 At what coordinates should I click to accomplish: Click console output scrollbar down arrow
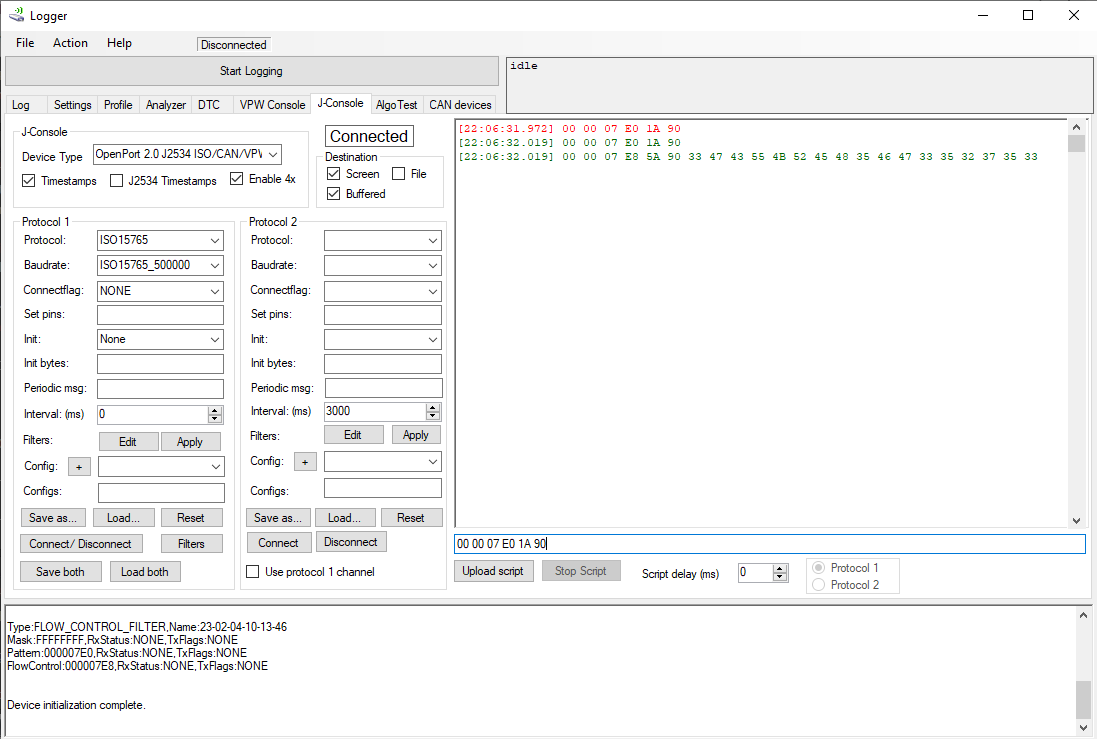click(1076, 521)
